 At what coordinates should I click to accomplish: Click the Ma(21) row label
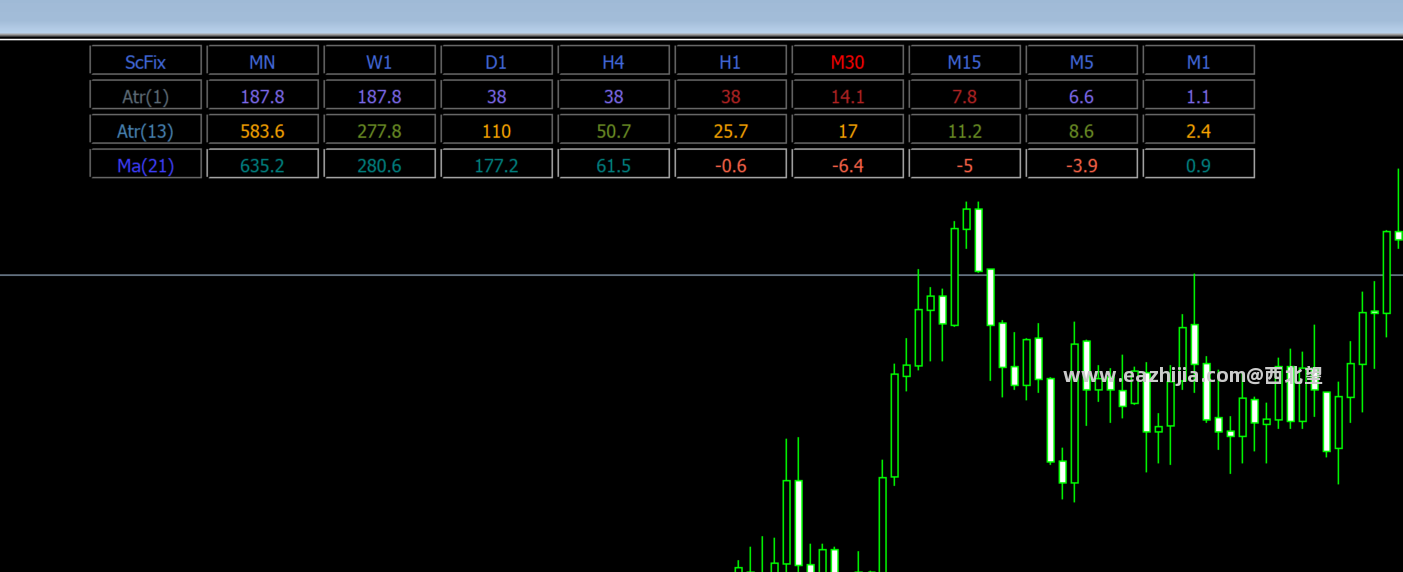(146, 164)
